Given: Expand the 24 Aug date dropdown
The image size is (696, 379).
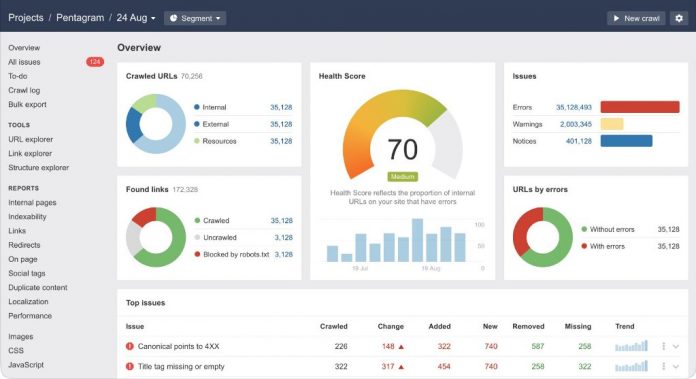Looking at the screenshot, I should pyautogui.click(x=136, y=18).
